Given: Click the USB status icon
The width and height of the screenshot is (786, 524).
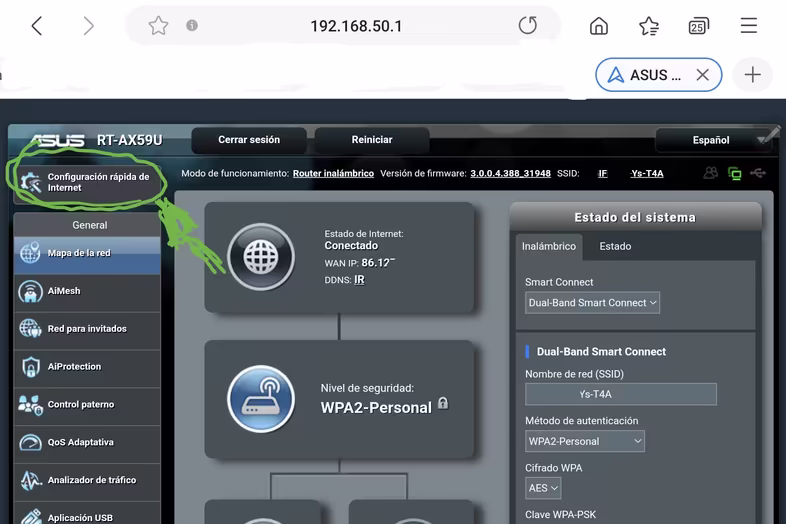Looking at the screenshot, I should [758, 173].
